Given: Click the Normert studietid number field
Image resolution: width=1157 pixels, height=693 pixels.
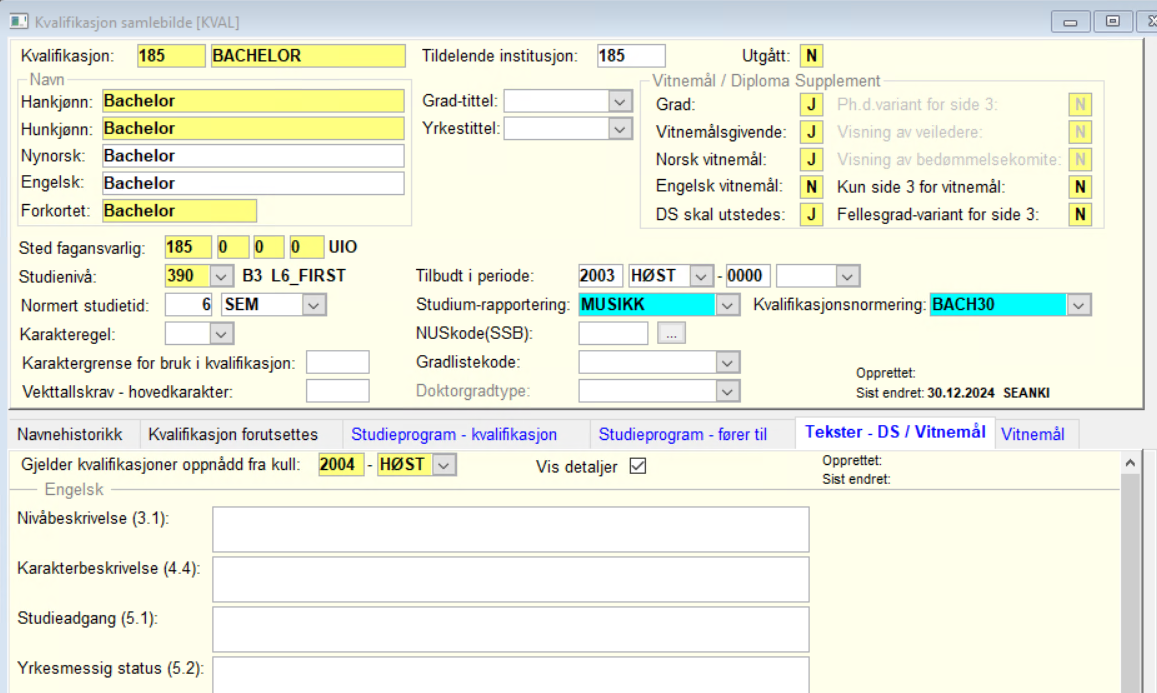Looking at the screenshot, I should tap(190, 305).
